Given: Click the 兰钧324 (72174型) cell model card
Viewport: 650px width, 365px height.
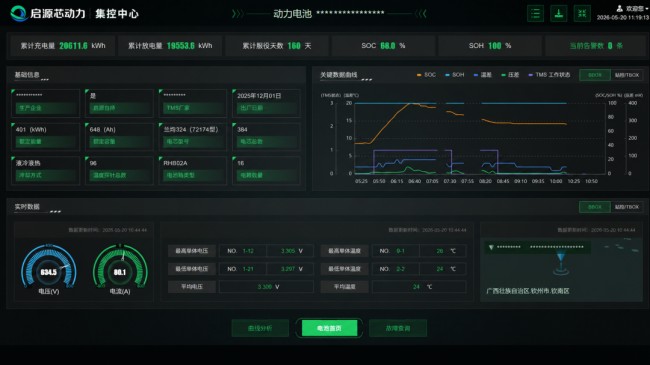Looking at the screenshot, I should click(193, 136).
